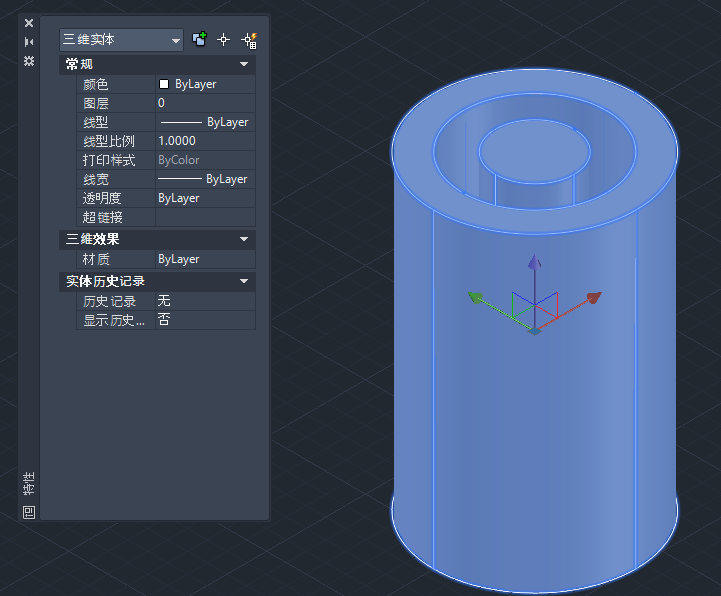Viewport: 721px width, 596px height.
Task: Open the Quick Select icon
Action: pyautogui.click(x=249, y=40)
